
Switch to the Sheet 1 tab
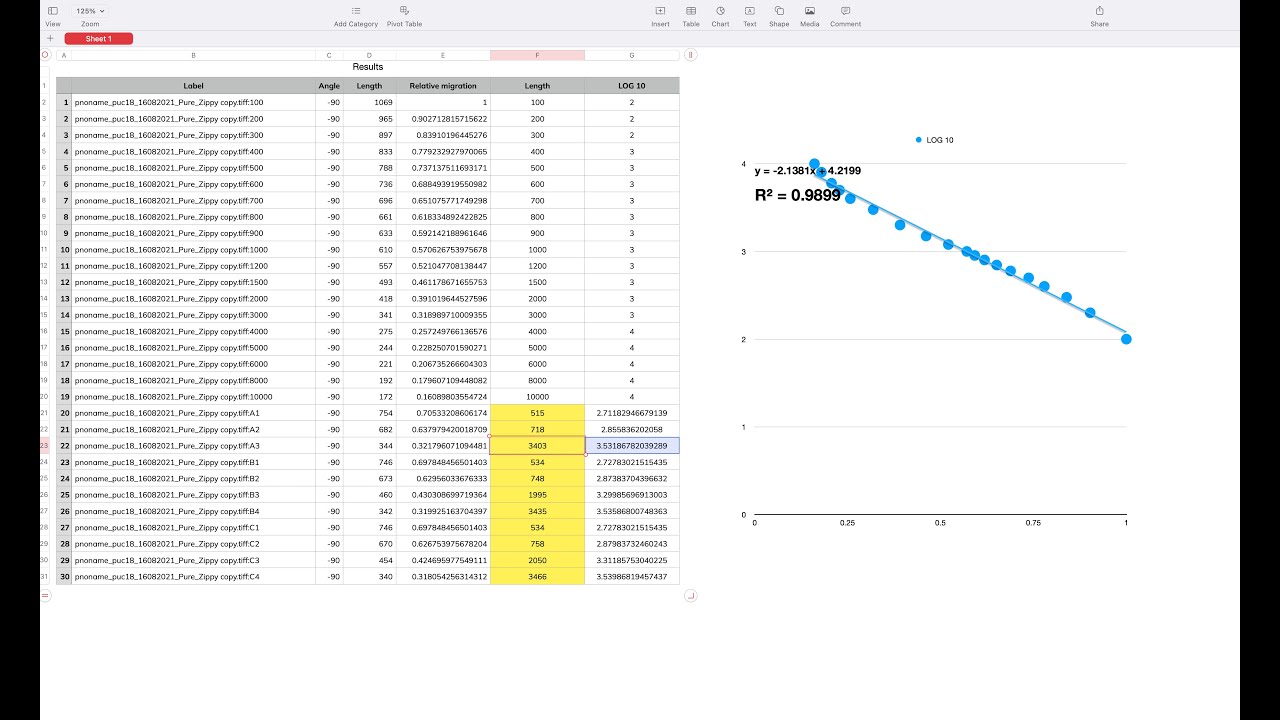click(x=98, y=38)
